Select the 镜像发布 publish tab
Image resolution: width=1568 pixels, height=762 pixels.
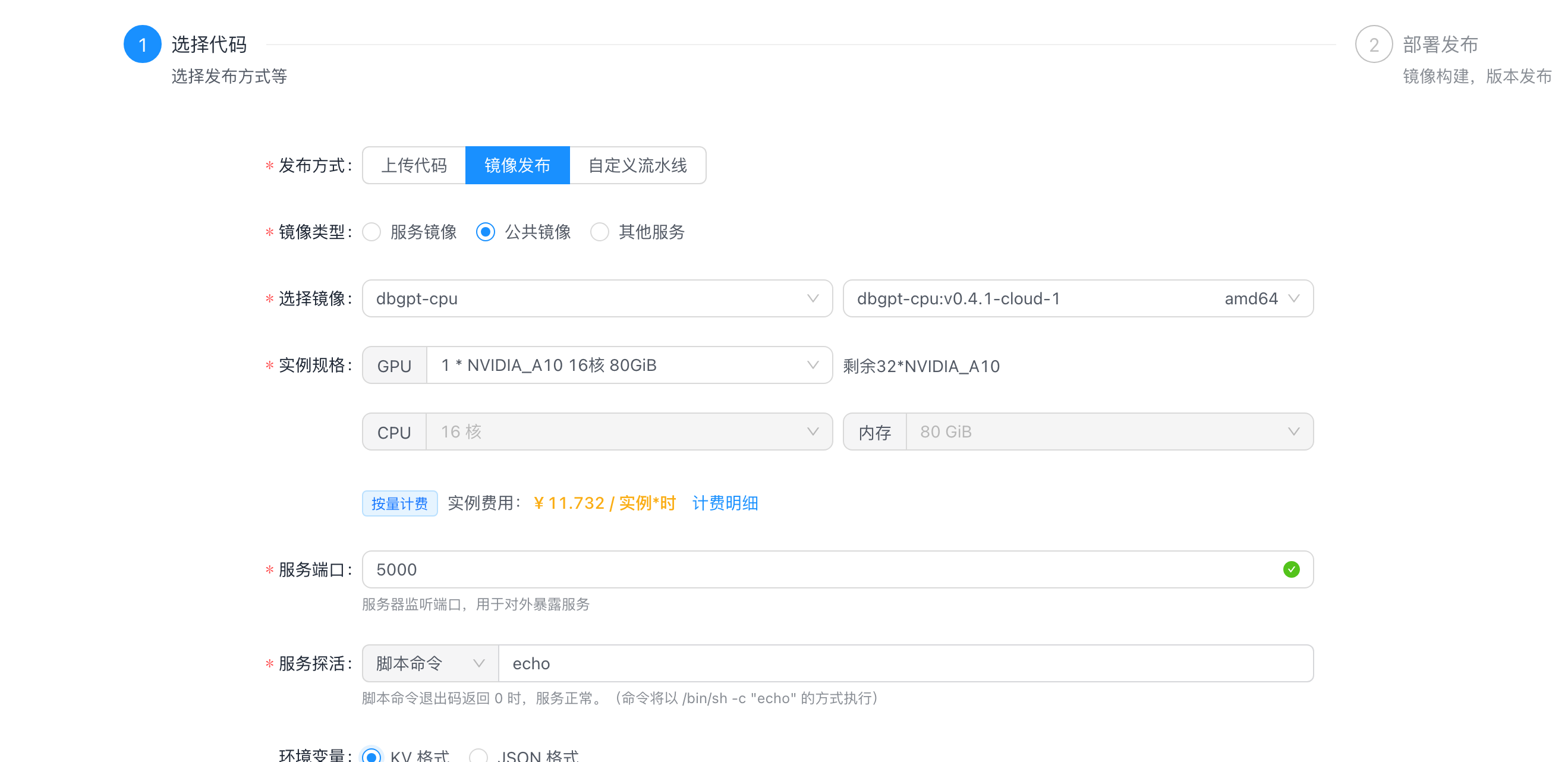517,165
